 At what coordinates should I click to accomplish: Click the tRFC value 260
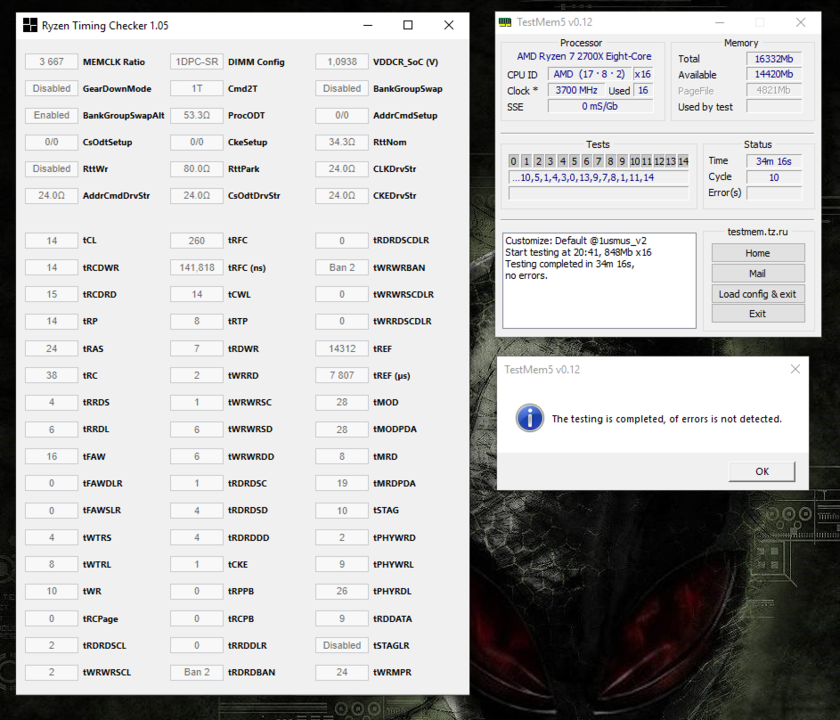click(x=197, y=241)
